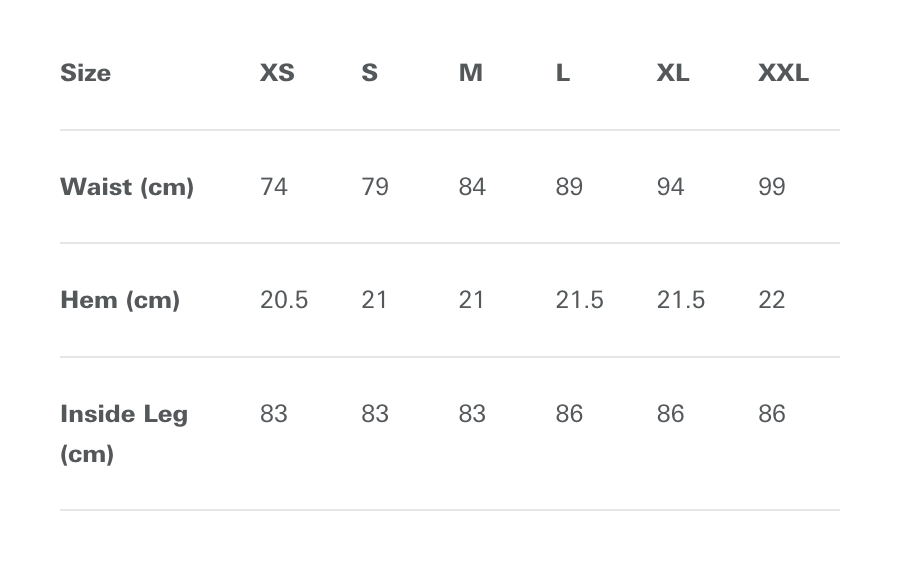Click the Size column header

[86, 73]
